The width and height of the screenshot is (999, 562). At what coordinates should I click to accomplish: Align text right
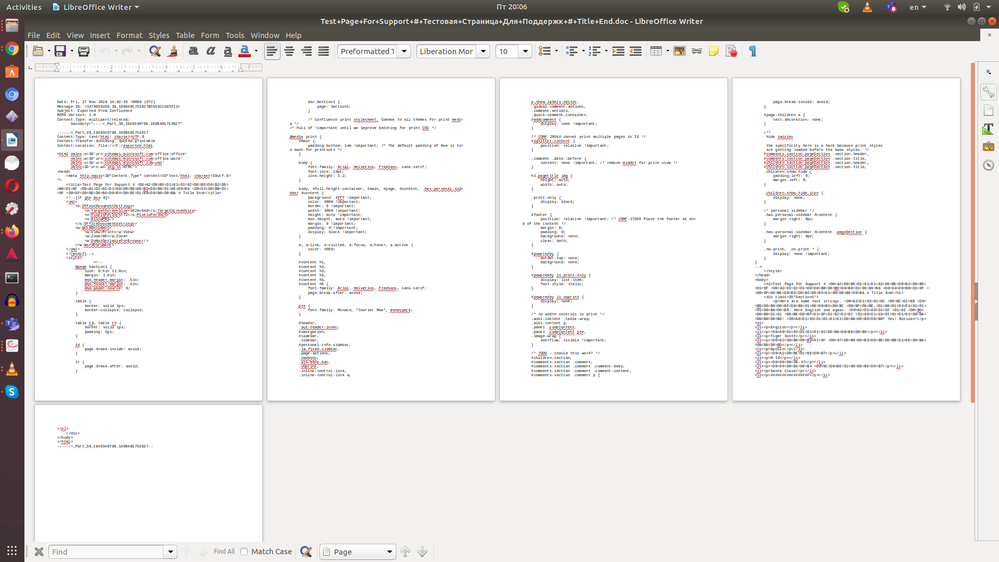tap(306, 51)
